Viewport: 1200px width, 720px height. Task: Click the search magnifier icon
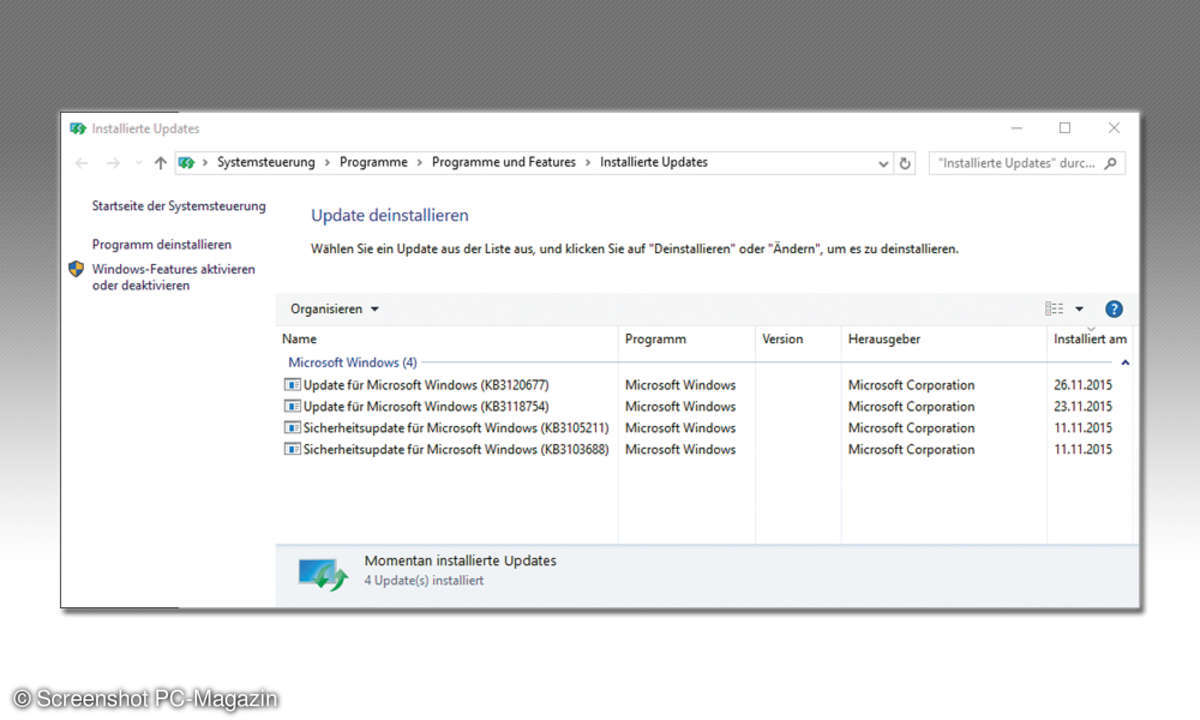pos(1110,163)
